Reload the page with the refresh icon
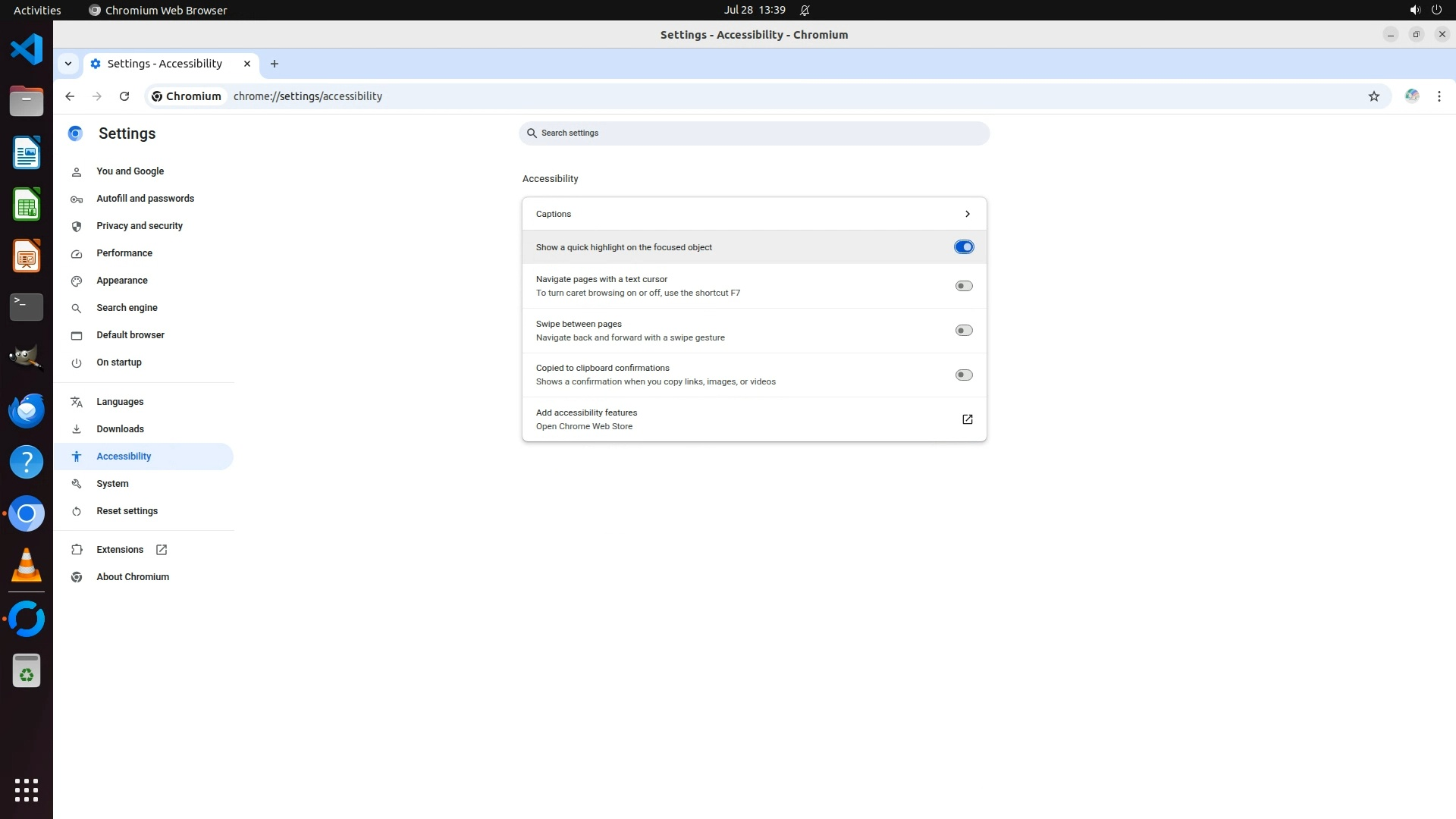The width and height of the screenshot is (1456, 819). (x=124, y=96)
